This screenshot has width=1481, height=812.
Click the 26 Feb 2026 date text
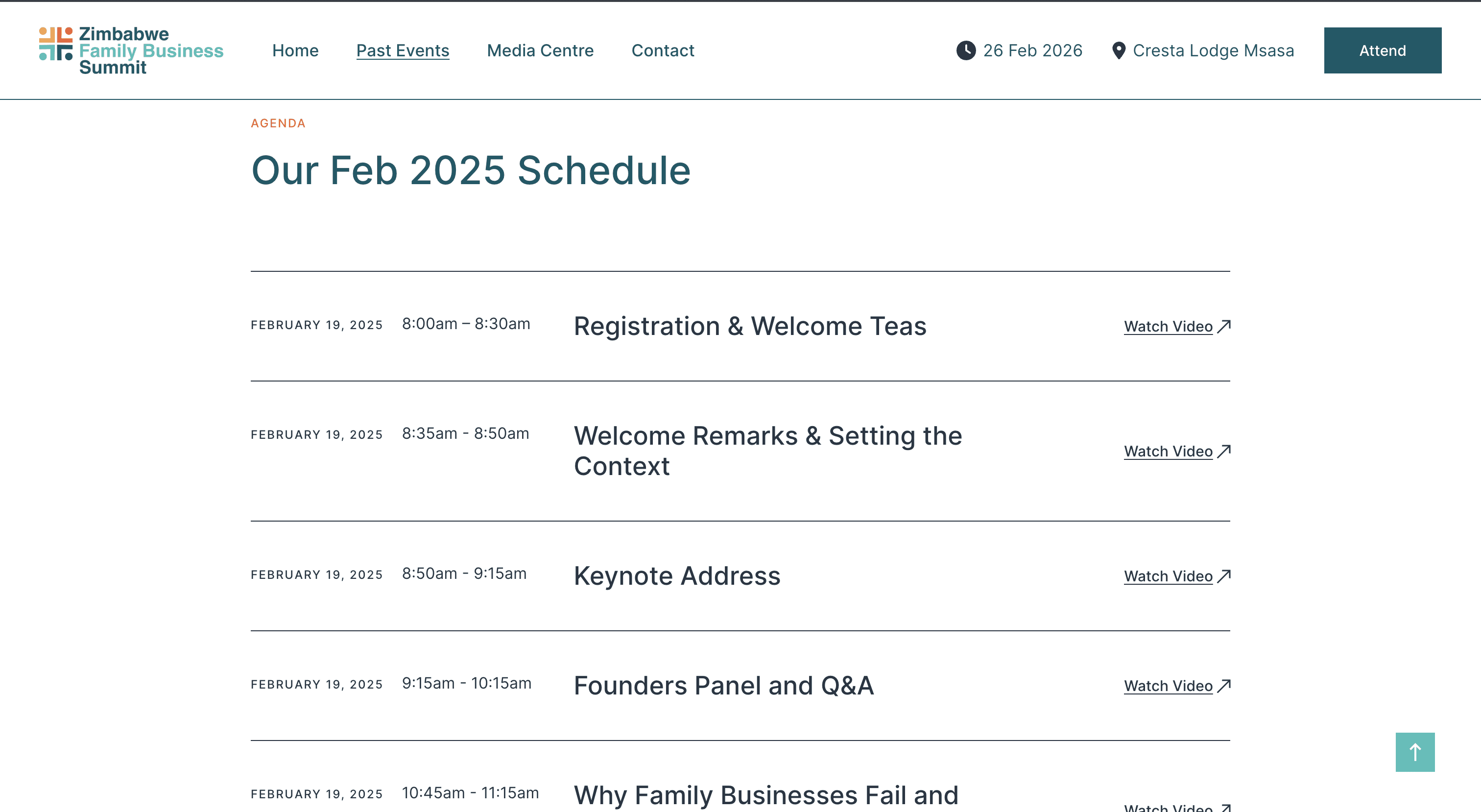[x=1032, y=50]
